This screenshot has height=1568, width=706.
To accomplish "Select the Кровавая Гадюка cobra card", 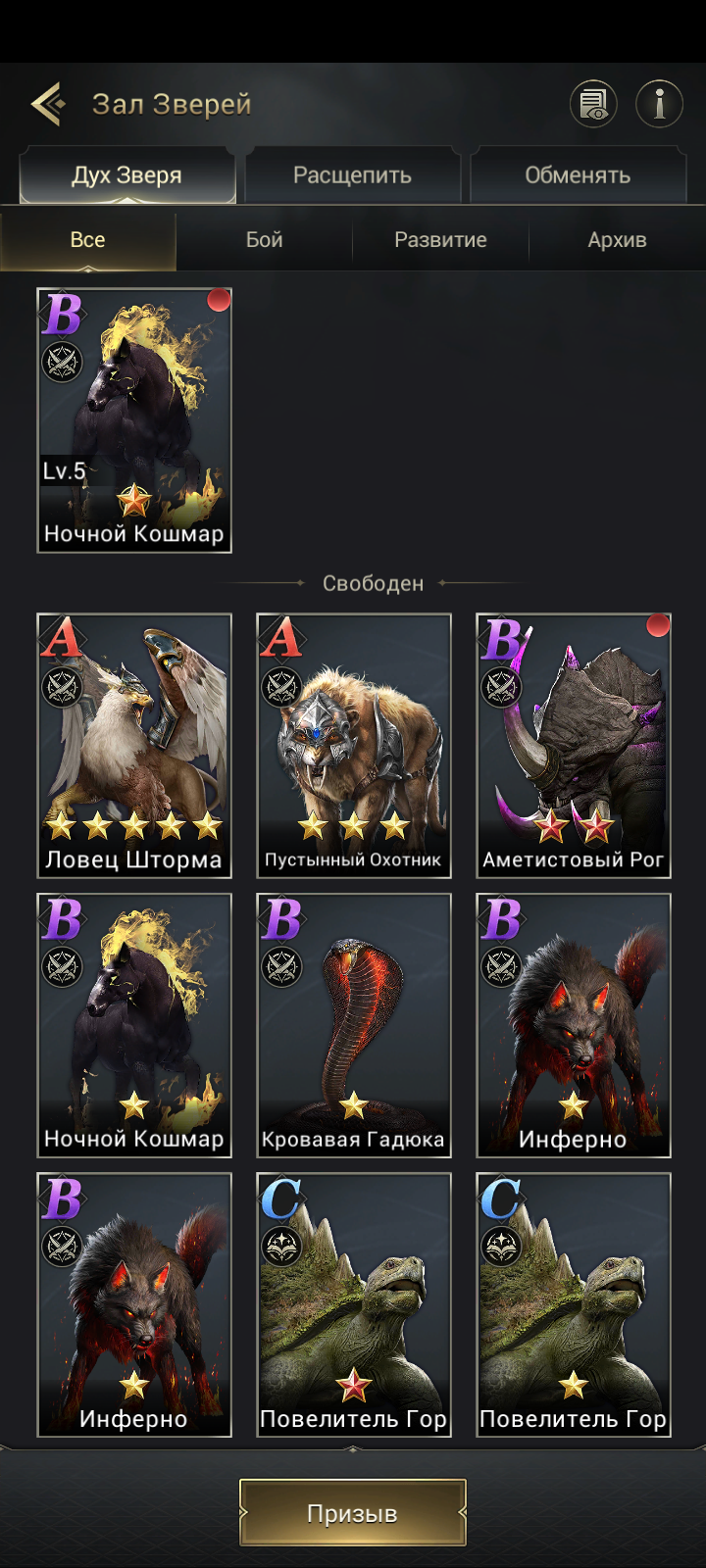I will point(354,1025).
